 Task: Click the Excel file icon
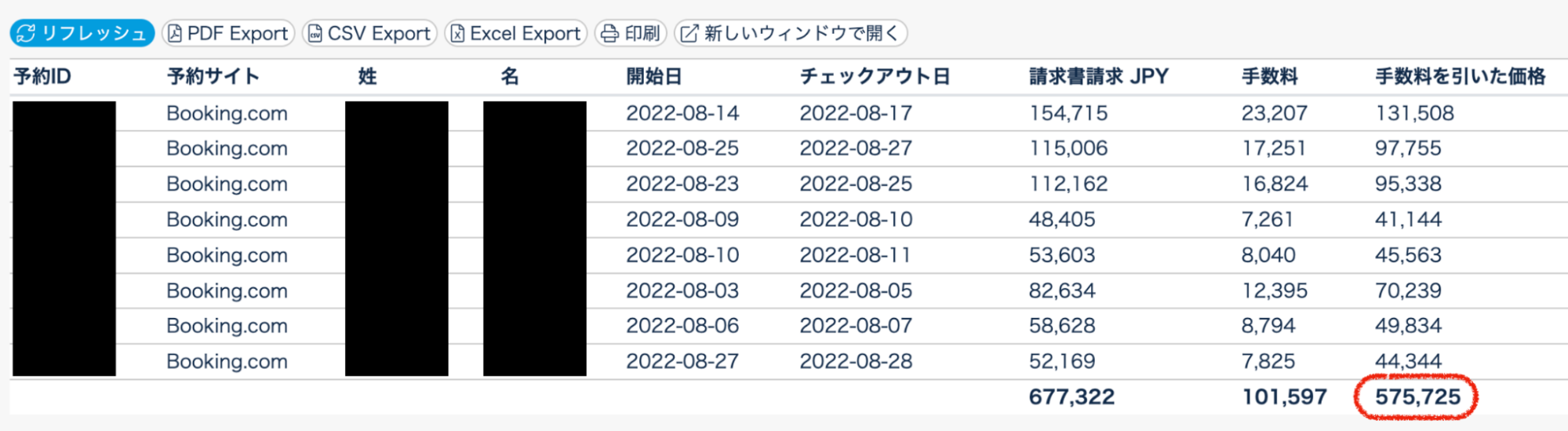457,33
